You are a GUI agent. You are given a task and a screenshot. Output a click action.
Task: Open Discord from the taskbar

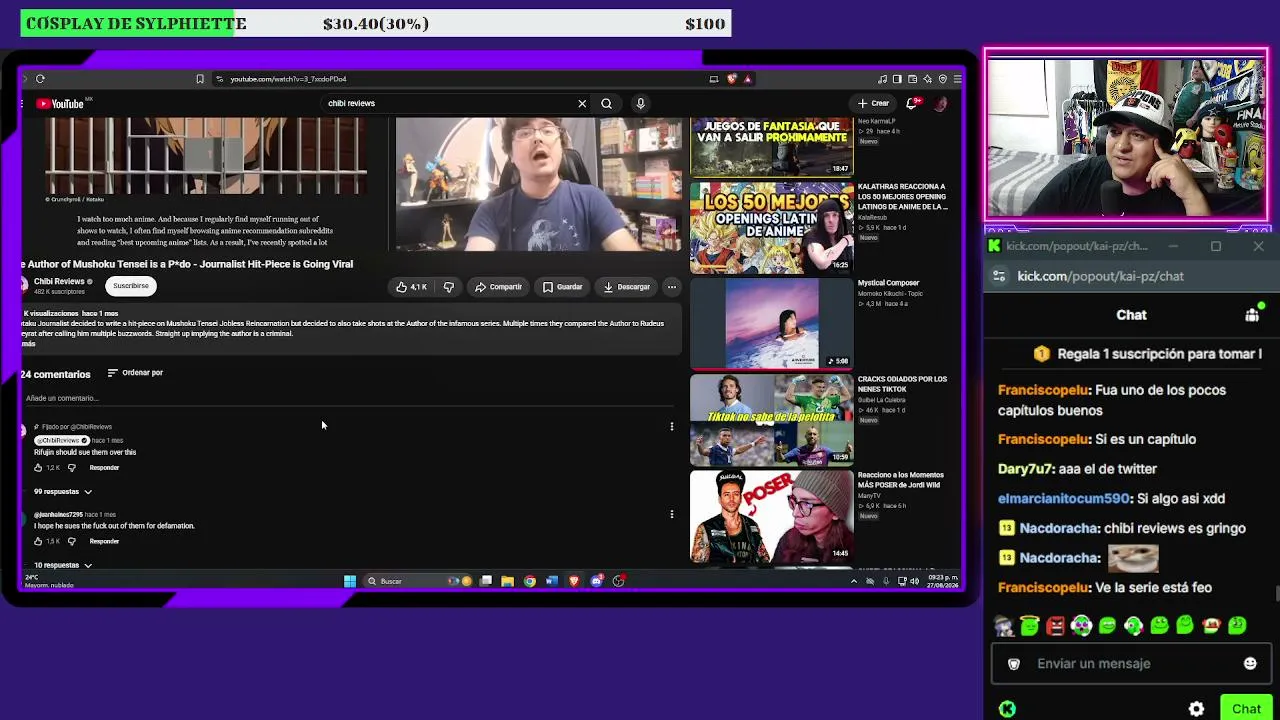[x=596, y=581]
